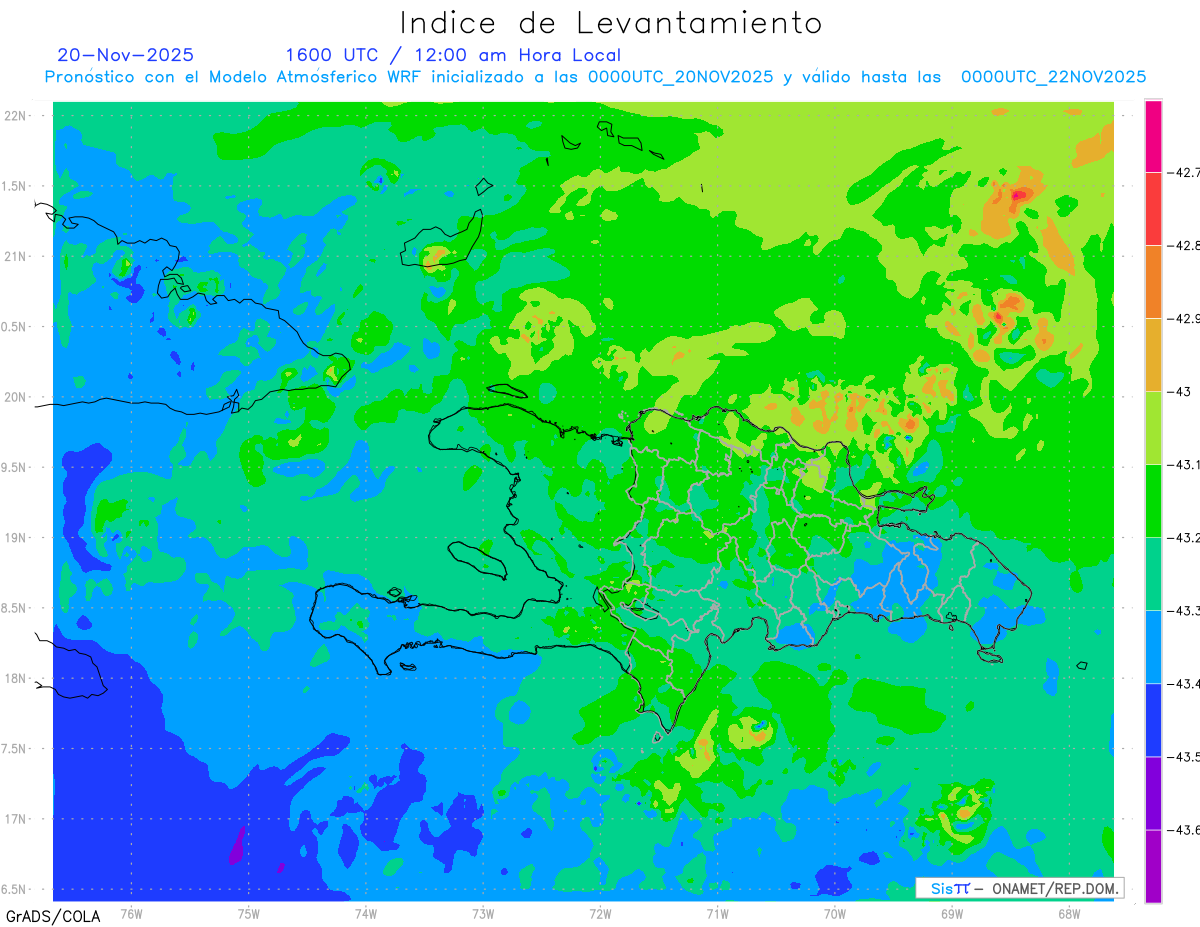
Task: Click the purple swatch at the legend bottom
Action: point(1153,866)
